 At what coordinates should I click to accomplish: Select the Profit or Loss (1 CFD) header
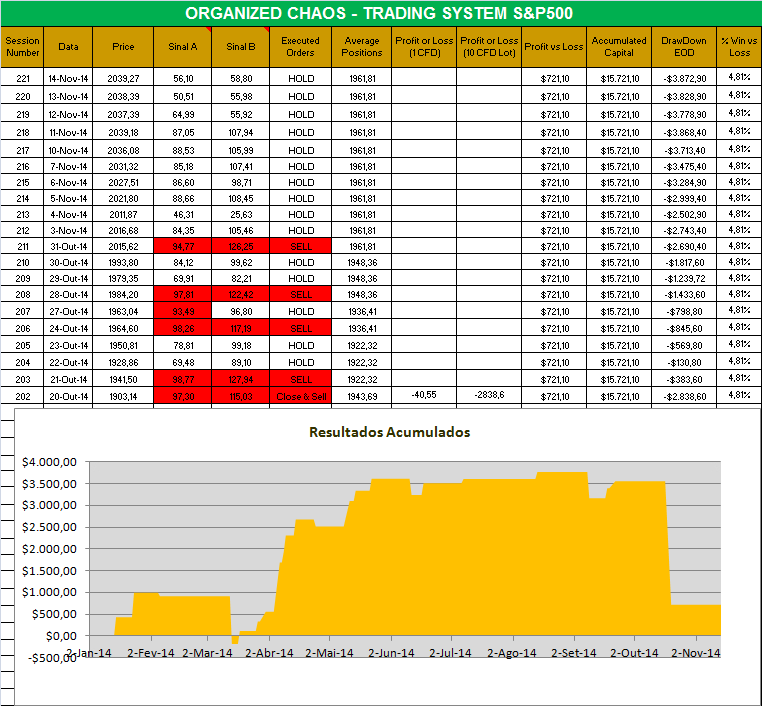[x=424, y=47]
